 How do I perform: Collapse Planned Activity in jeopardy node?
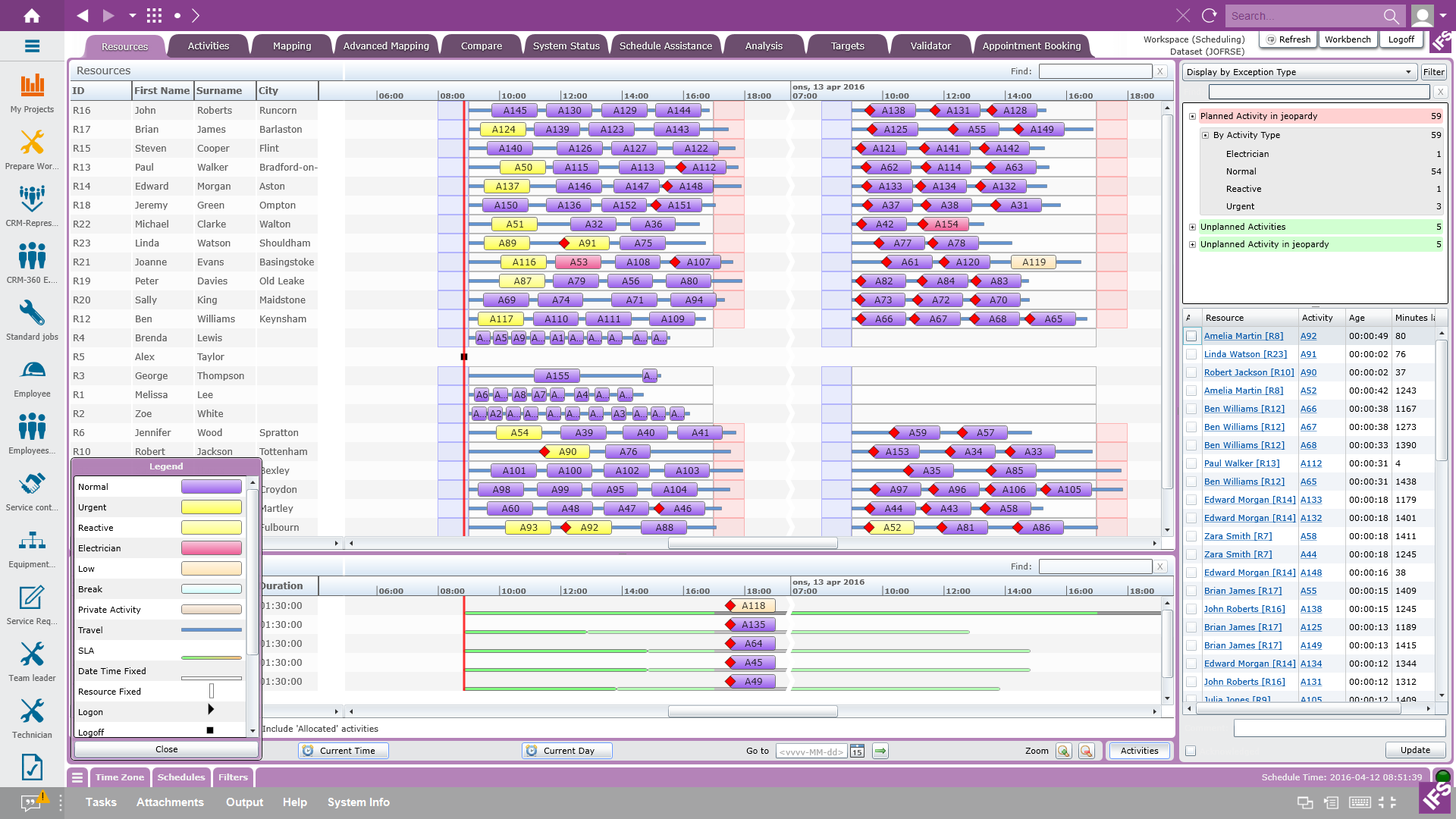(1193, 116)
